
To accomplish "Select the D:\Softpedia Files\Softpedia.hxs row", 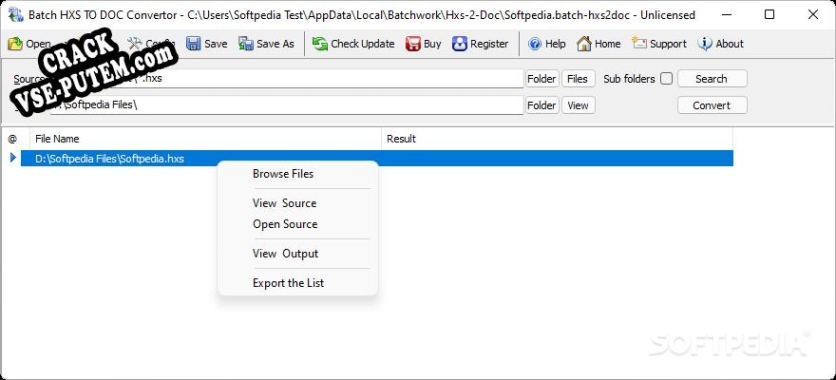I will 377,158.
